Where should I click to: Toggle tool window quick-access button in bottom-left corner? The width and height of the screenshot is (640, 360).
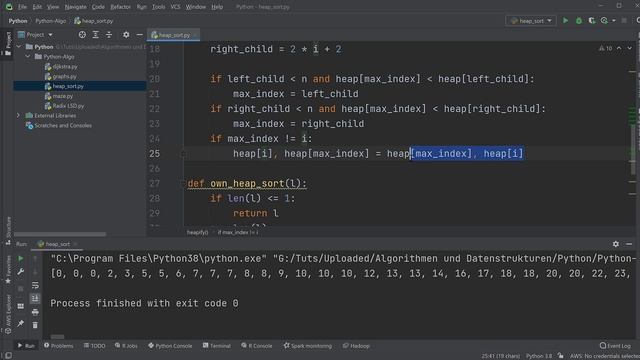click(8, 356)
